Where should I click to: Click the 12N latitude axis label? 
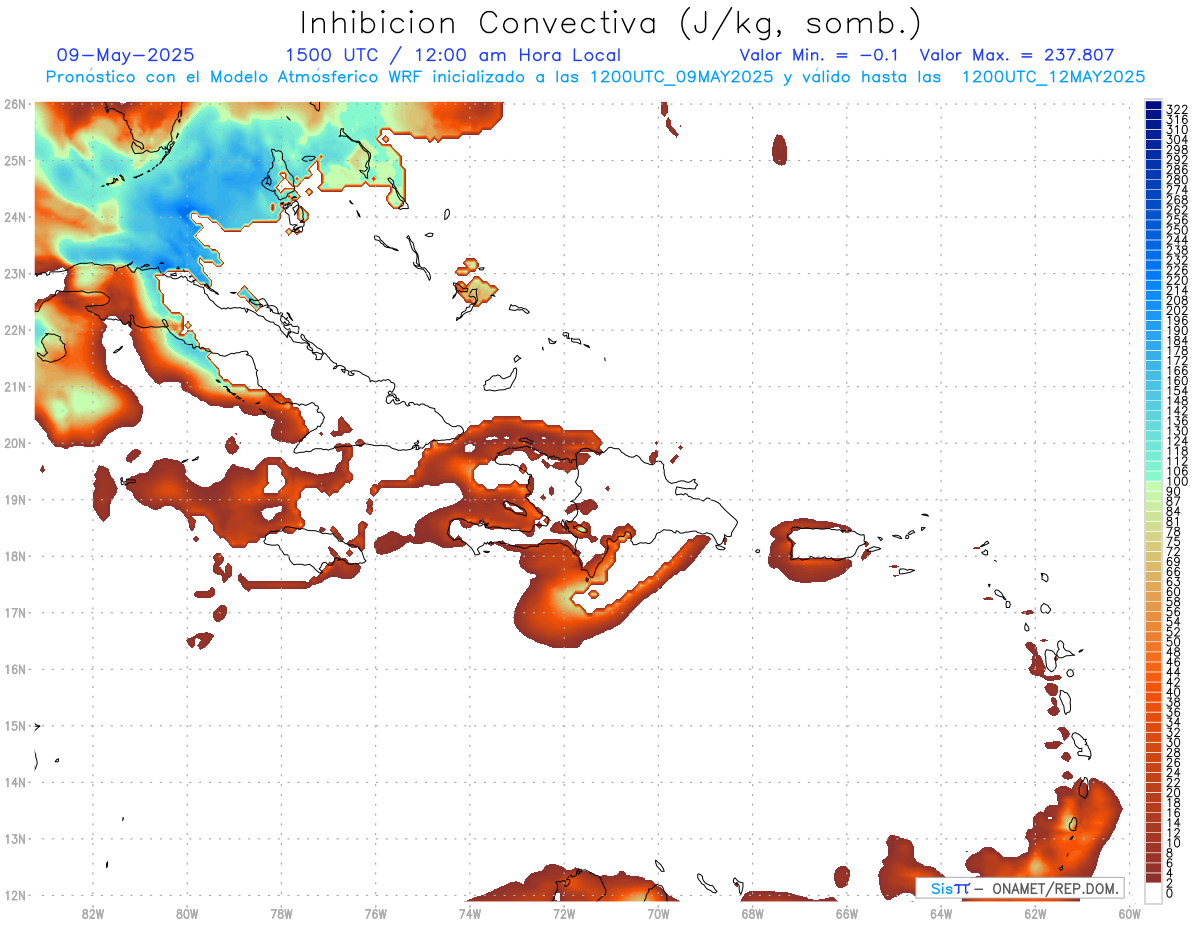(15, 895)
